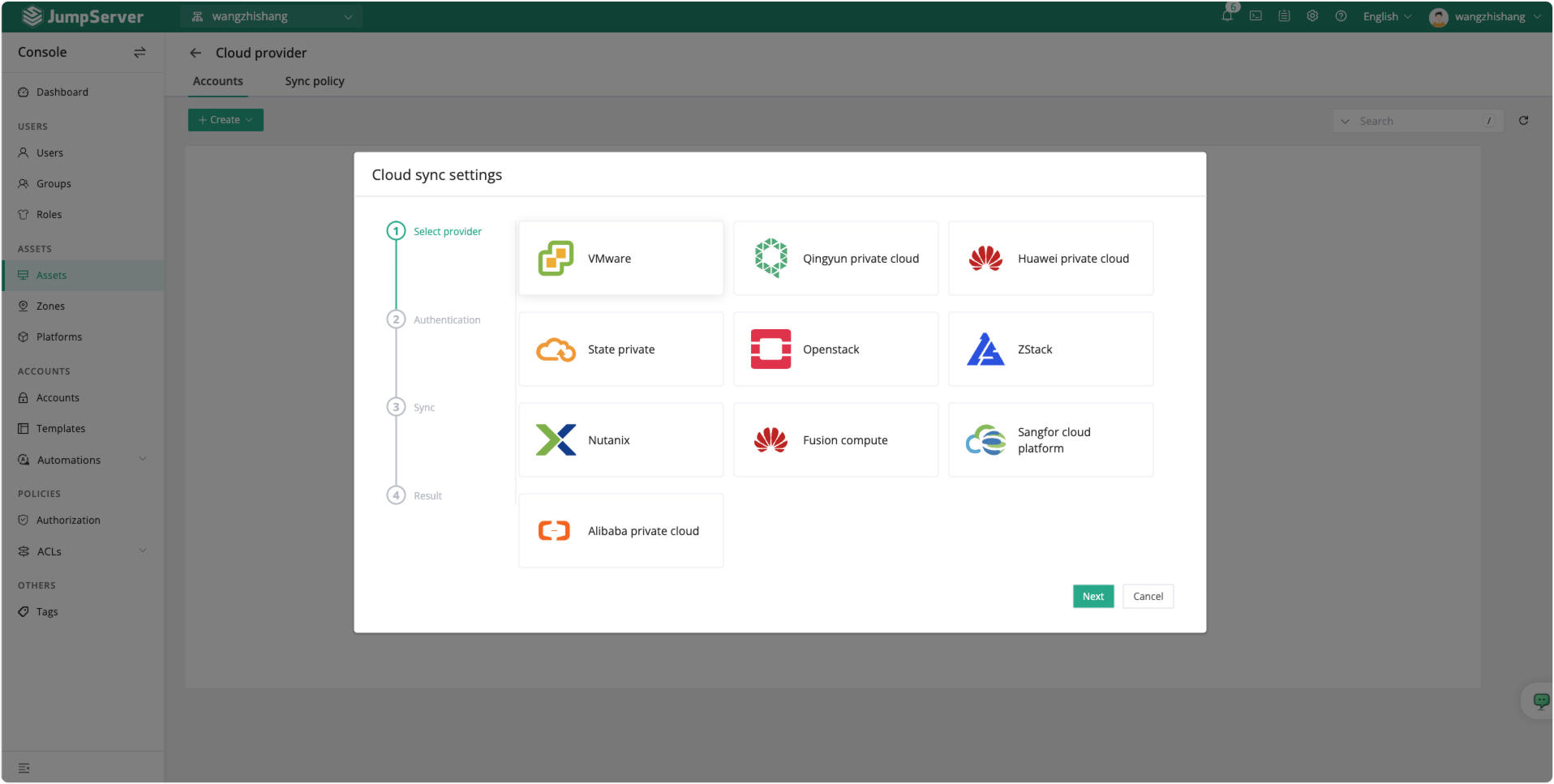Choose Qingyun private cloud provider
This screenshot has height=784, width=1554.
[835, 259]
